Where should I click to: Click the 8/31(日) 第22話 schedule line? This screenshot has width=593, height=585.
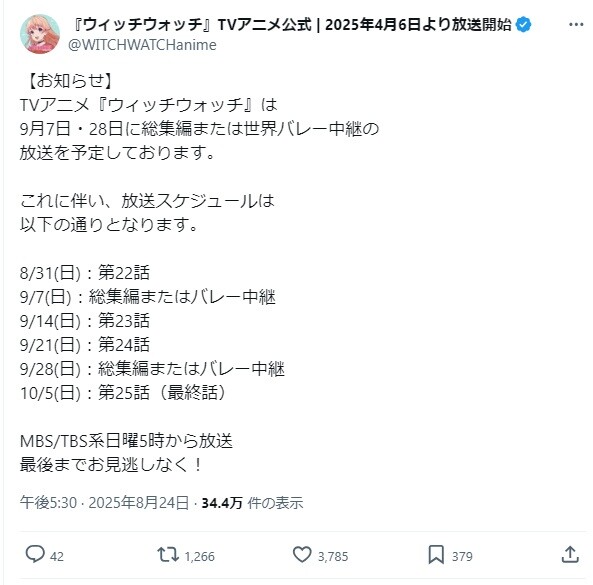[85, 273]
